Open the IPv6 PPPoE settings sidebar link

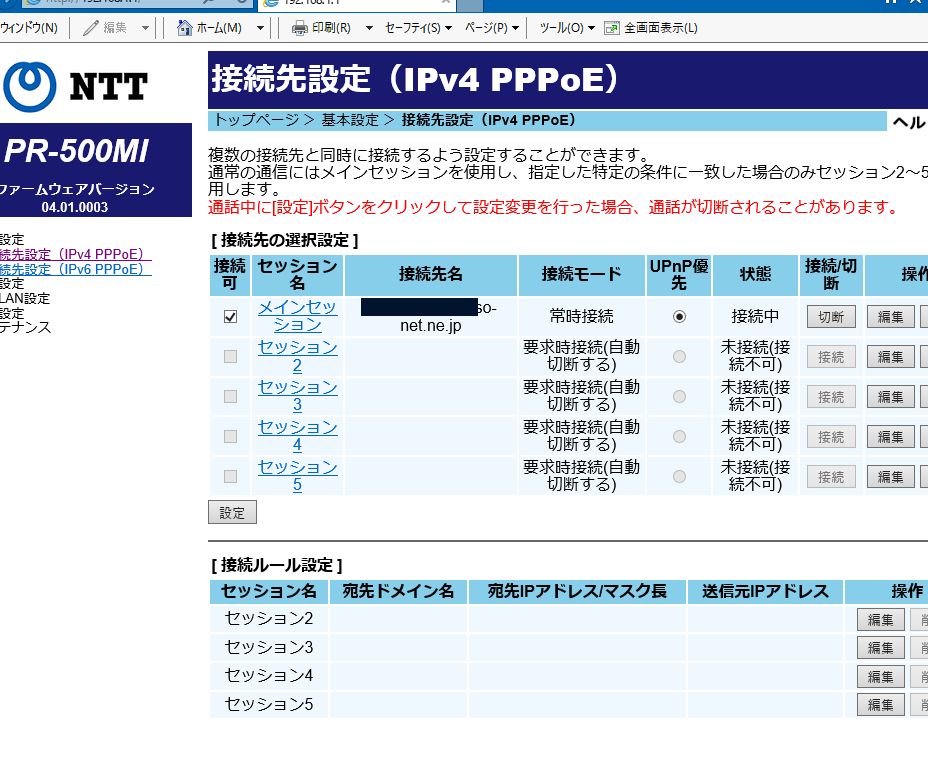pos(75,269)
